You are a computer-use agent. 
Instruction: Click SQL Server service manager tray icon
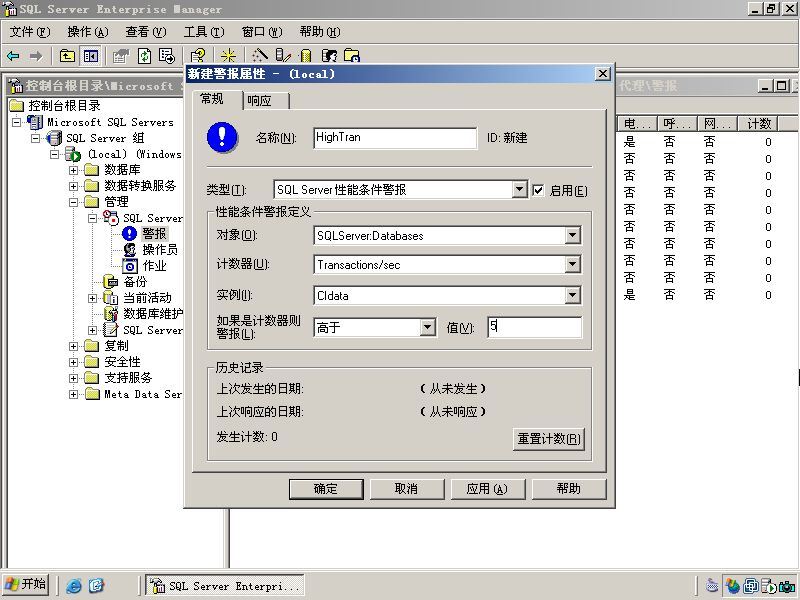[x=769, y=586]
